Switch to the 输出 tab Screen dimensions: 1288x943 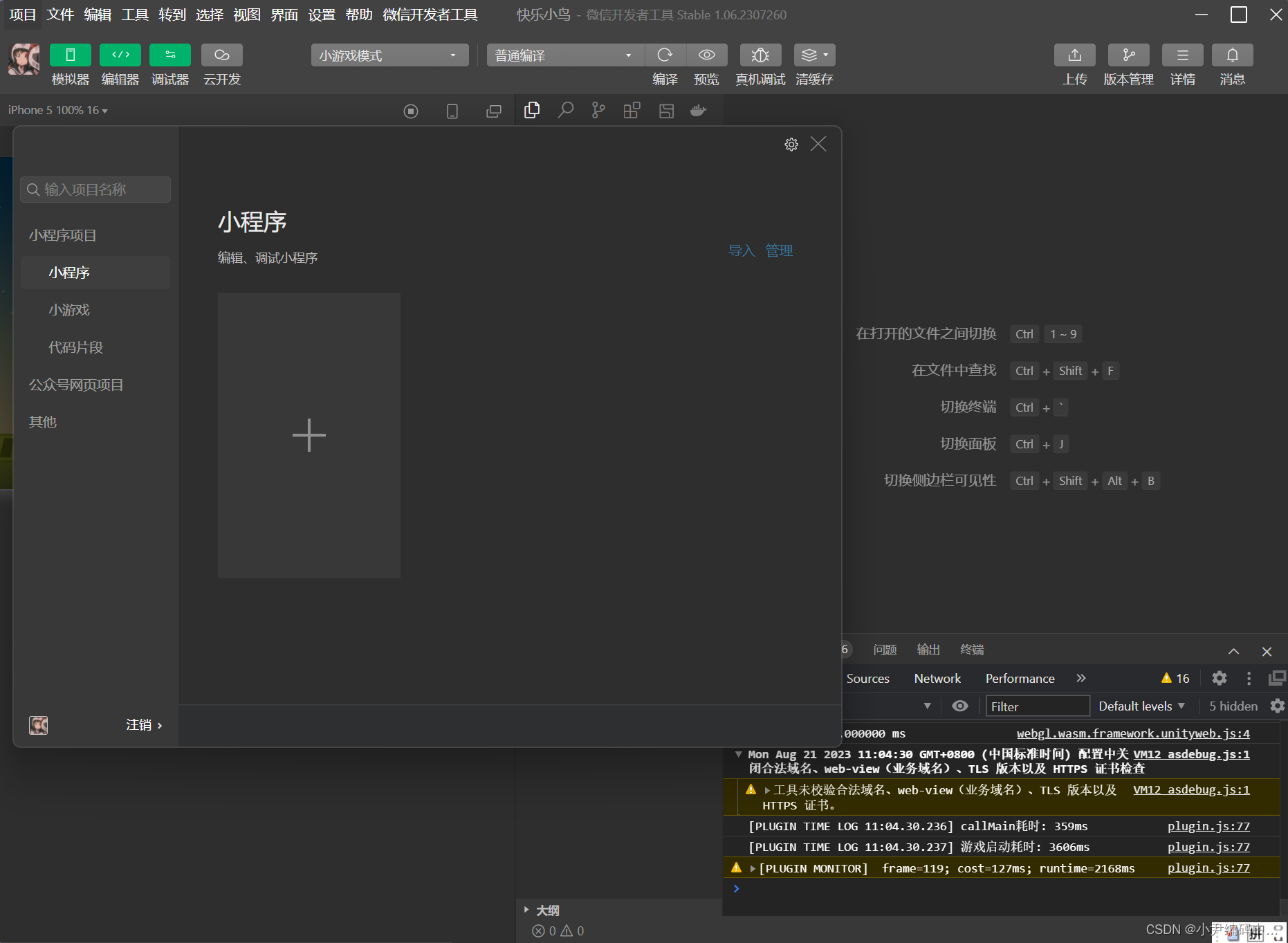pos(928,650)
